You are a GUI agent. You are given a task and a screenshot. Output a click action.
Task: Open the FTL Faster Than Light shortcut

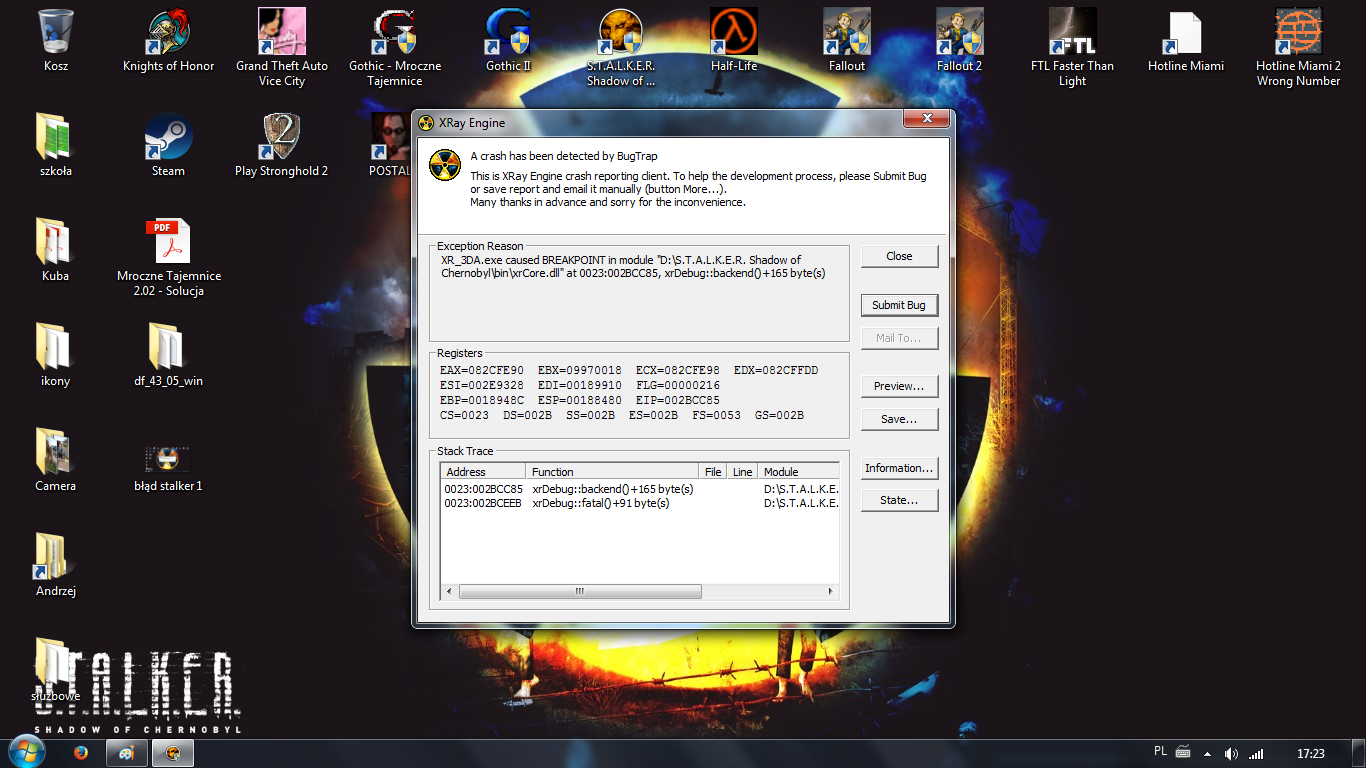pyautogui.click(x=1072, y=34)
